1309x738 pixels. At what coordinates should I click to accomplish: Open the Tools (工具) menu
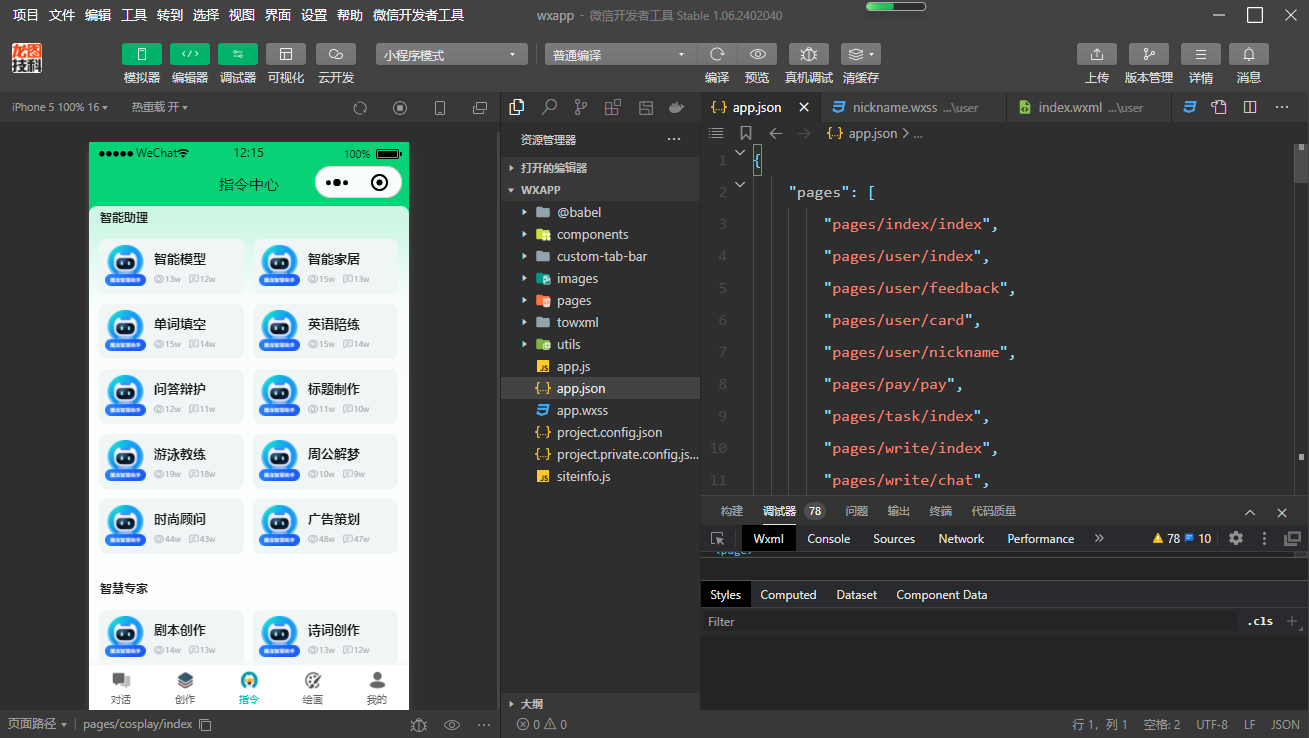click(134, 15)
